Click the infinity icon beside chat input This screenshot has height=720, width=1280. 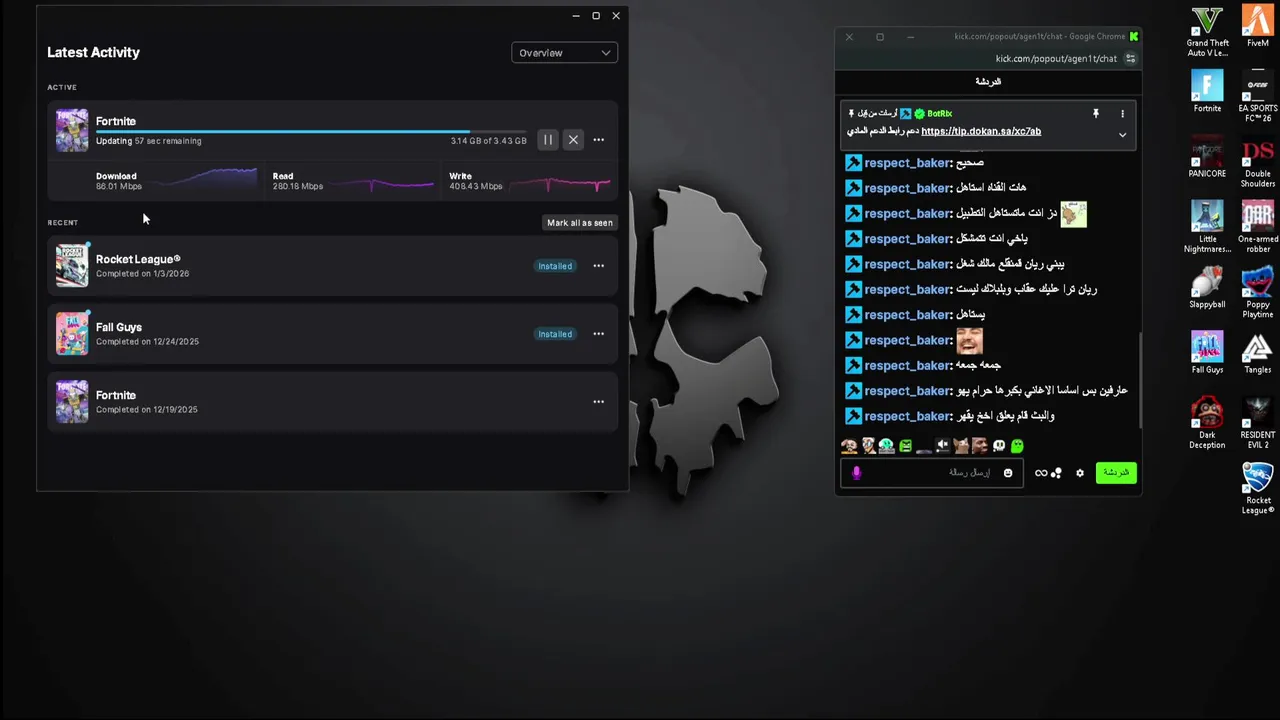pos(1041,473)
